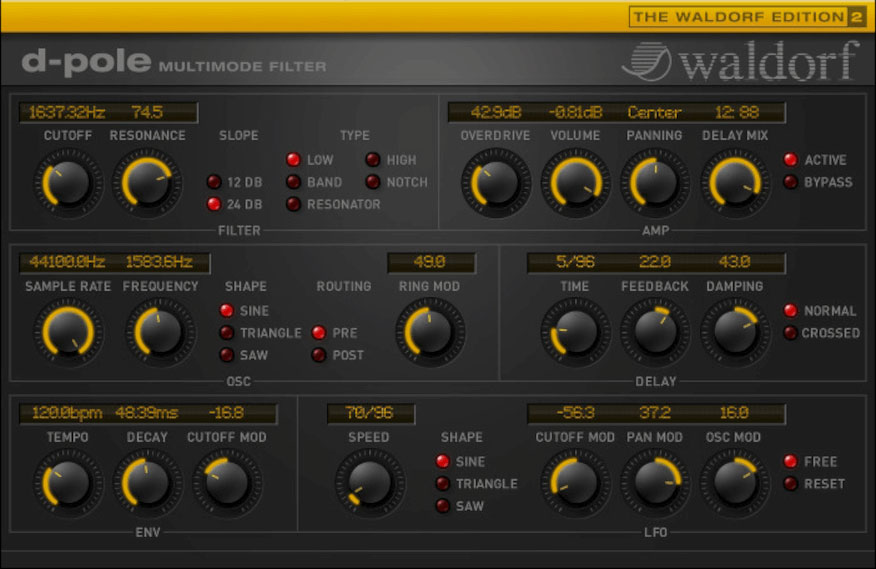Click the Delay Mix knob

pos(735,184)
